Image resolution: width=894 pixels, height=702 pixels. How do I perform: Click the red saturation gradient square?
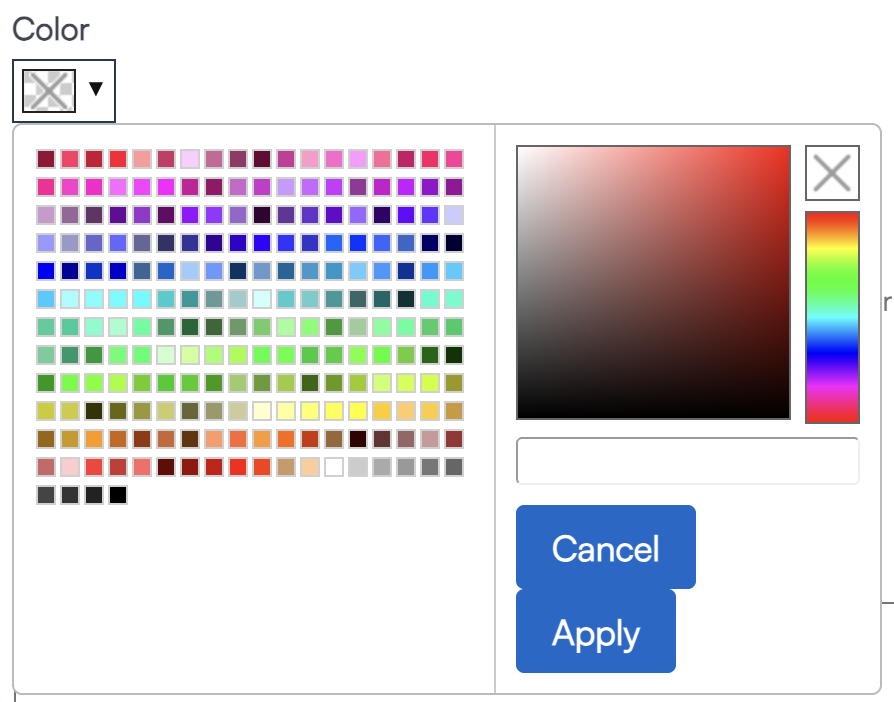point(653,283)
